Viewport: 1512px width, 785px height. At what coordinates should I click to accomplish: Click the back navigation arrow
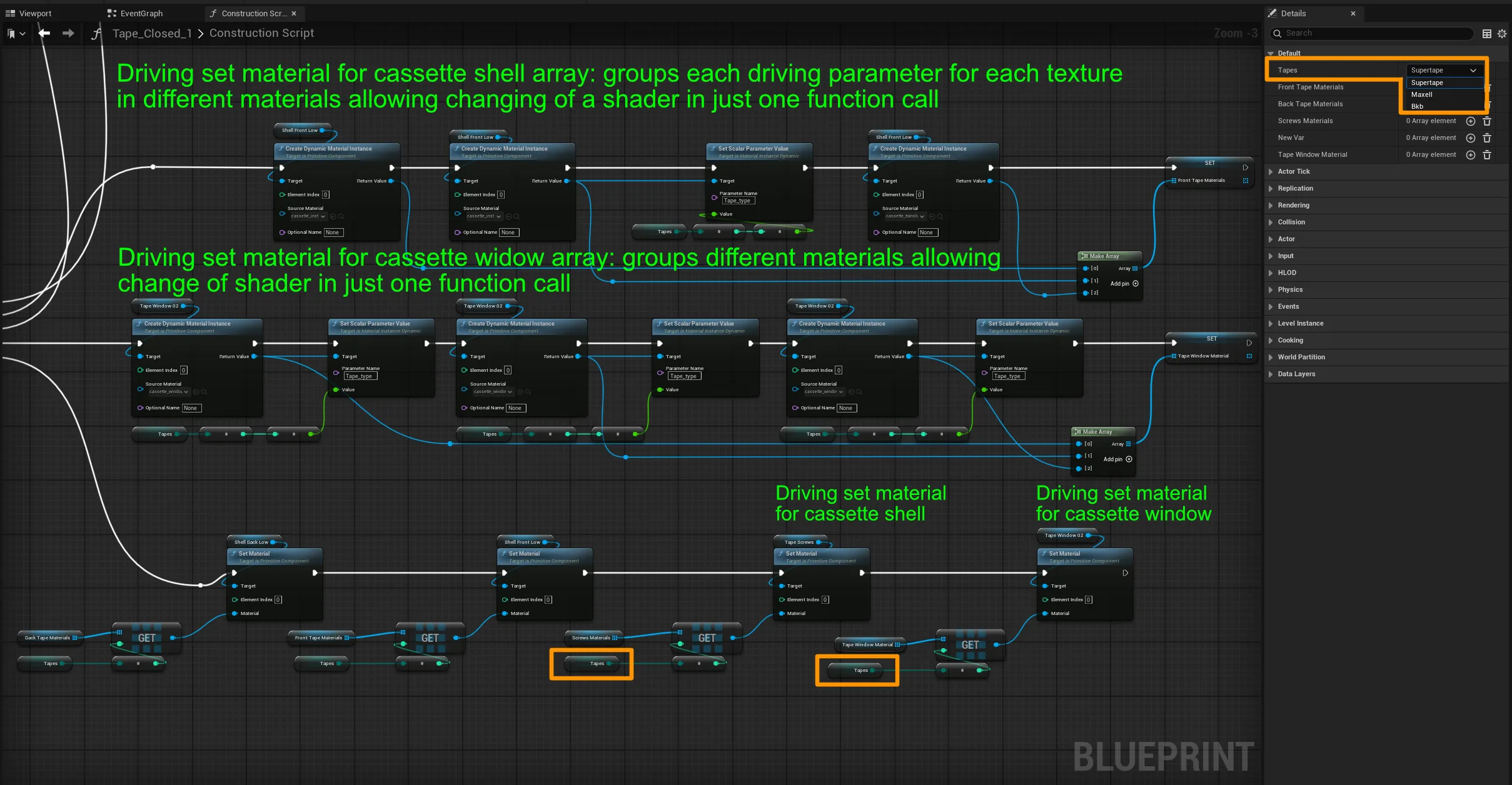(x=44, y=33)
